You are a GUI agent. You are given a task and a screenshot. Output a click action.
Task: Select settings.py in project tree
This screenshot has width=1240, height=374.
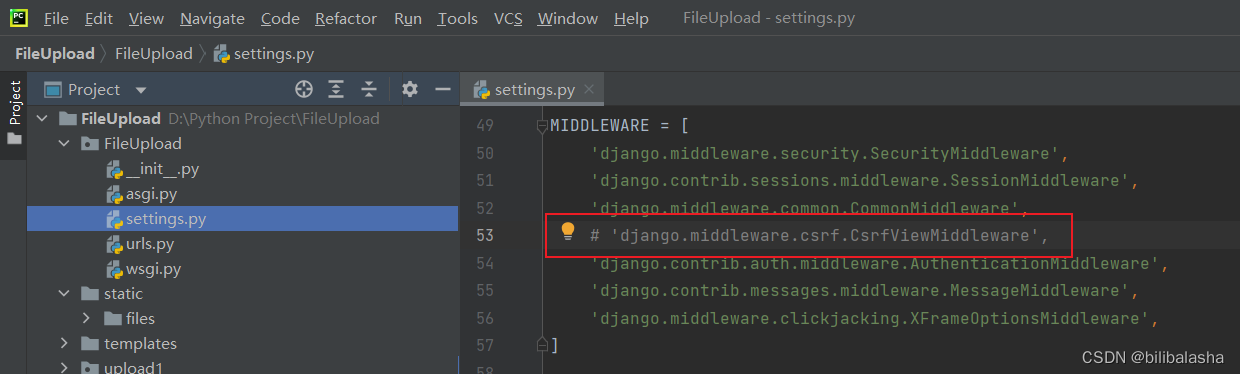pyautogui.click(x=243, y=219)
